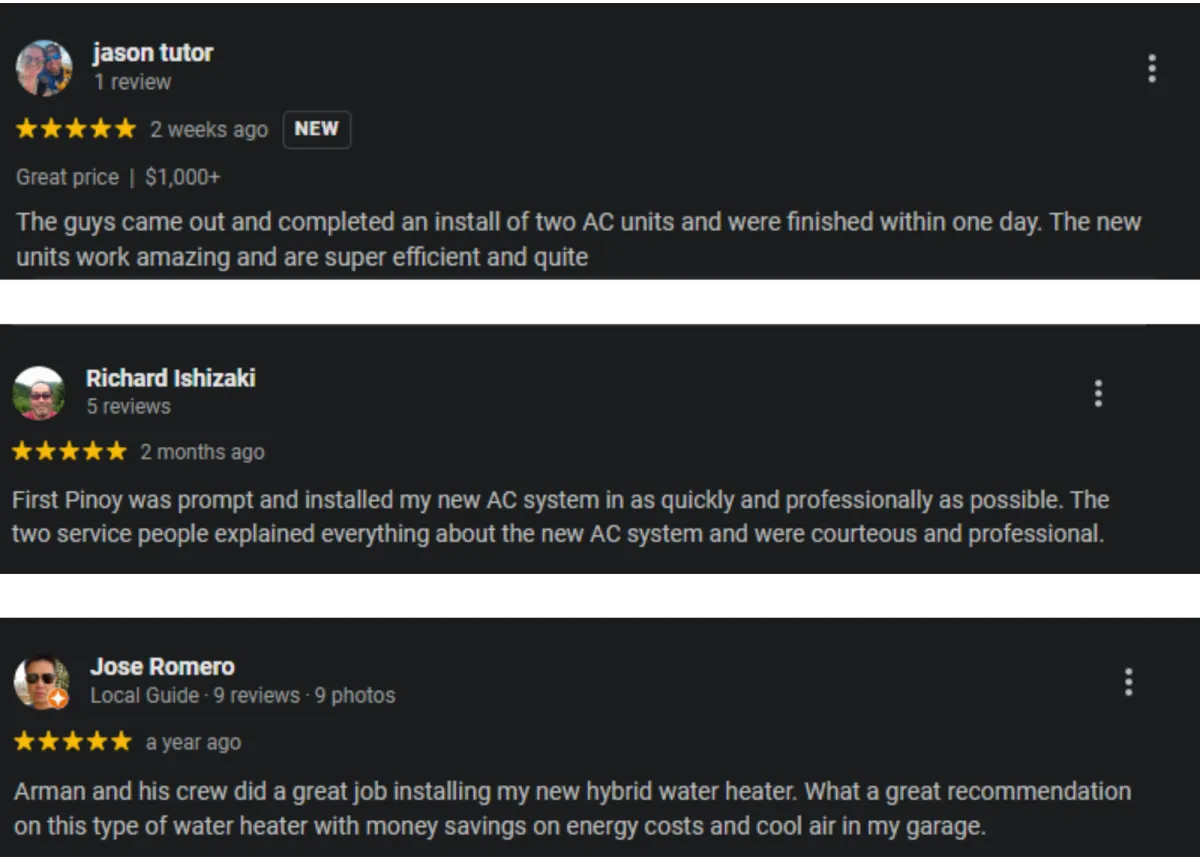
Task: Open Jose Romero's profile via name
Action: click(x=162, y=667)
